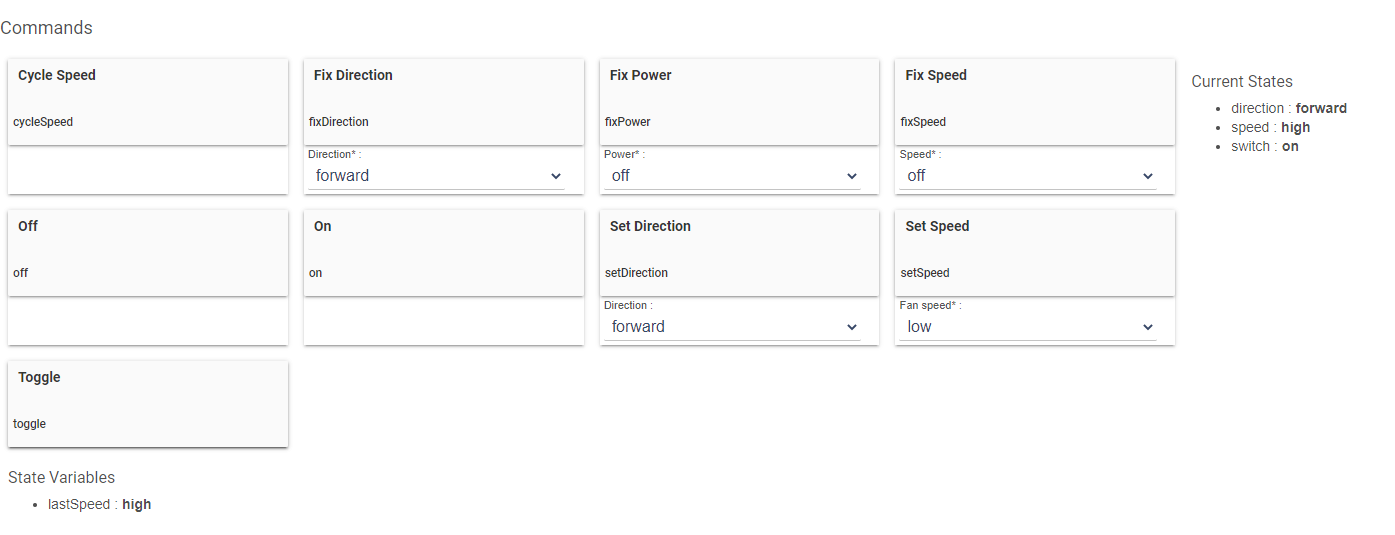Click the Toggle command tile
Viewport: 1395px width, 535px height.
(148, 404)
